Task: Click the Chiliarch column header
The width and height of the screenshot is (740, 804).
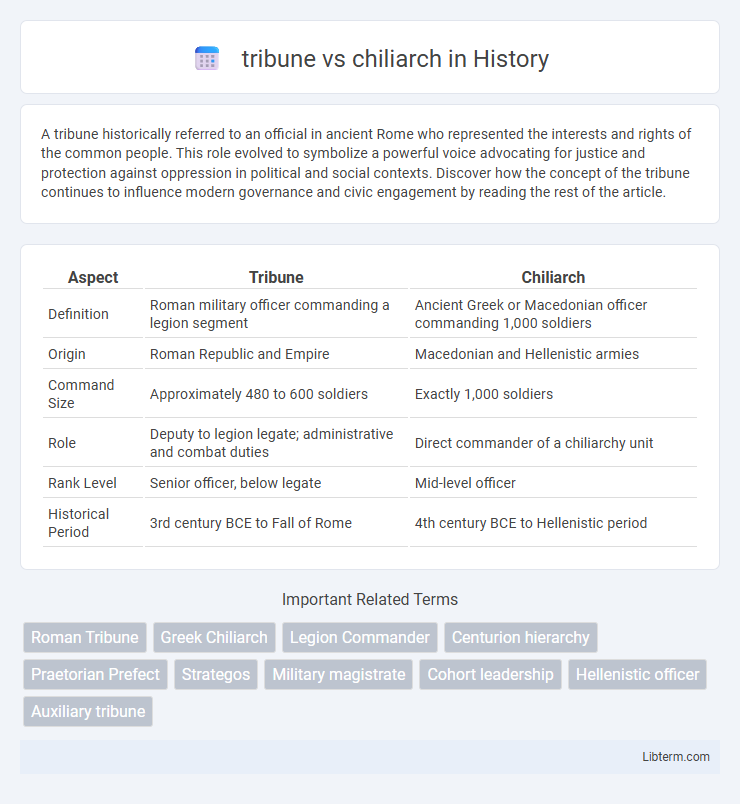Action: tap(553, 277)
